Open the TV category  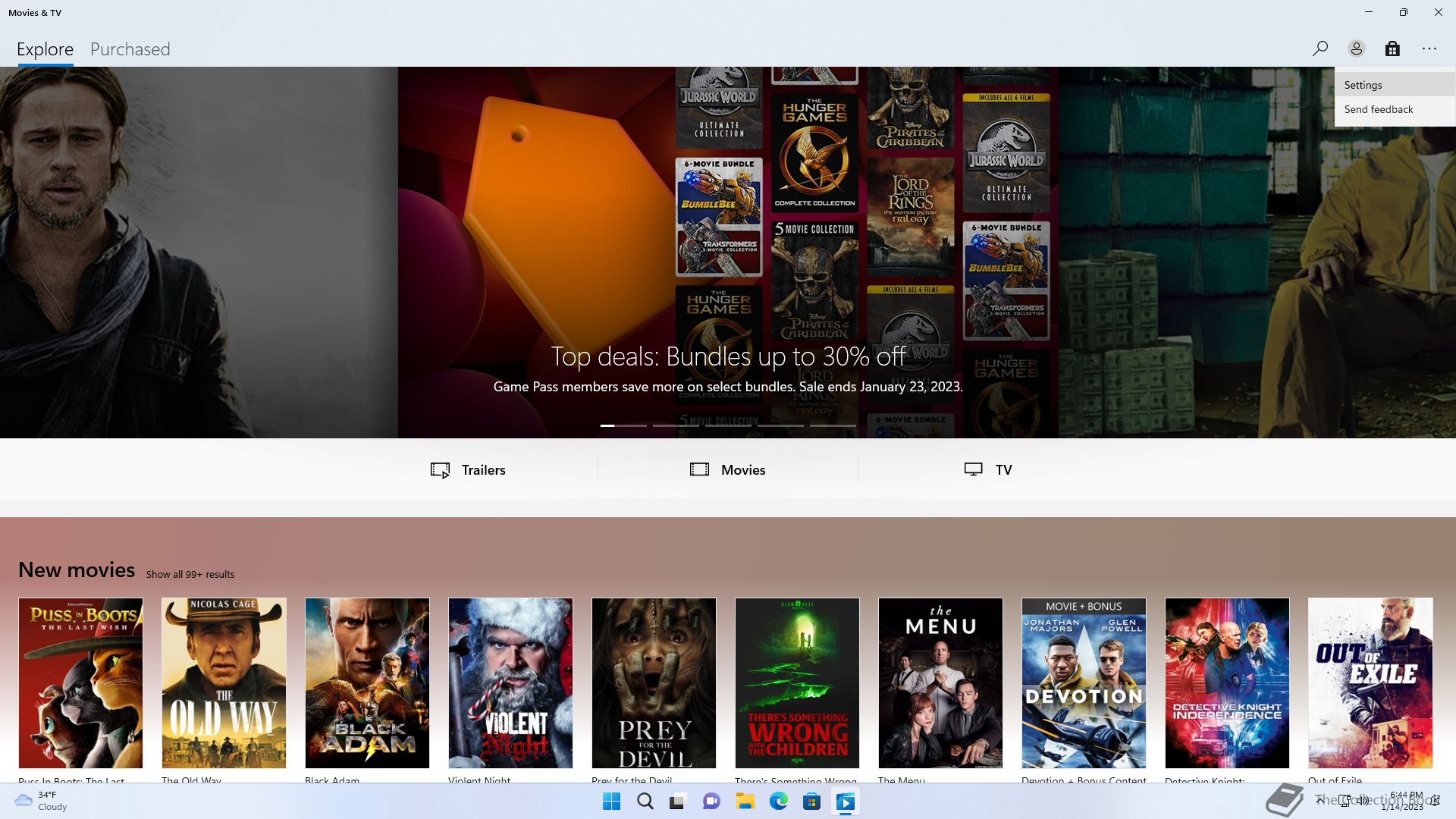(988, 469)
